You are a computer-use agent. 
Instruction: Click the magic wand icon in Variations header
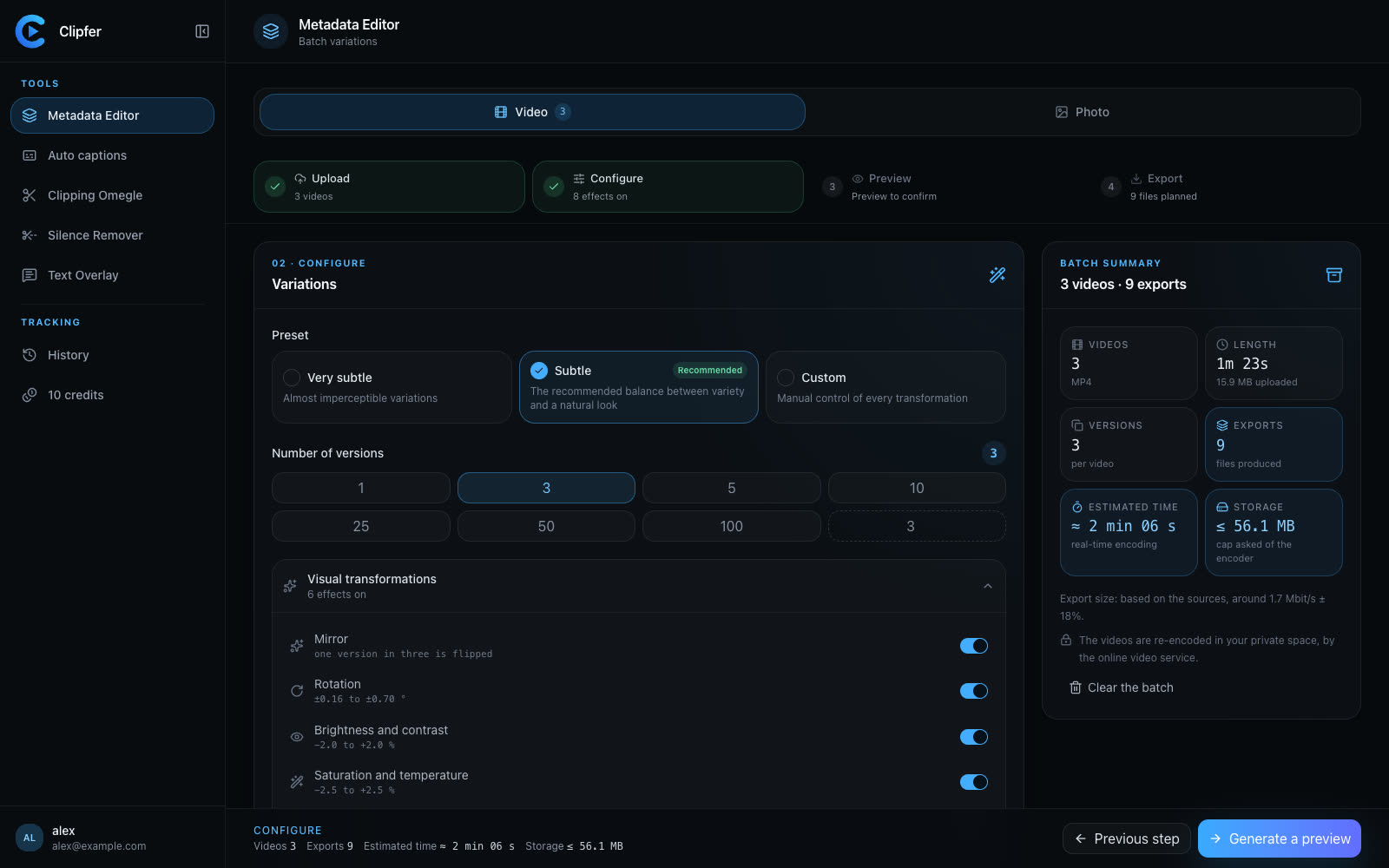coord(997,274)
